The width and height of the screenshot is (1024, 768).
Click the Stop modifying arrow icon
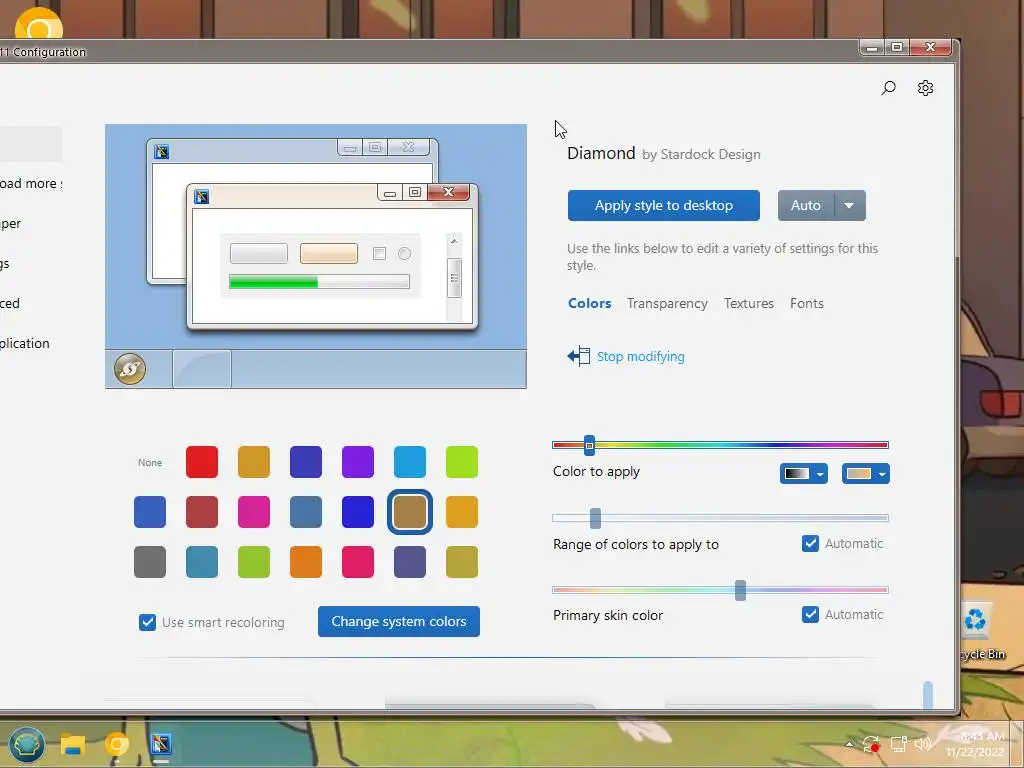point(579,356)
